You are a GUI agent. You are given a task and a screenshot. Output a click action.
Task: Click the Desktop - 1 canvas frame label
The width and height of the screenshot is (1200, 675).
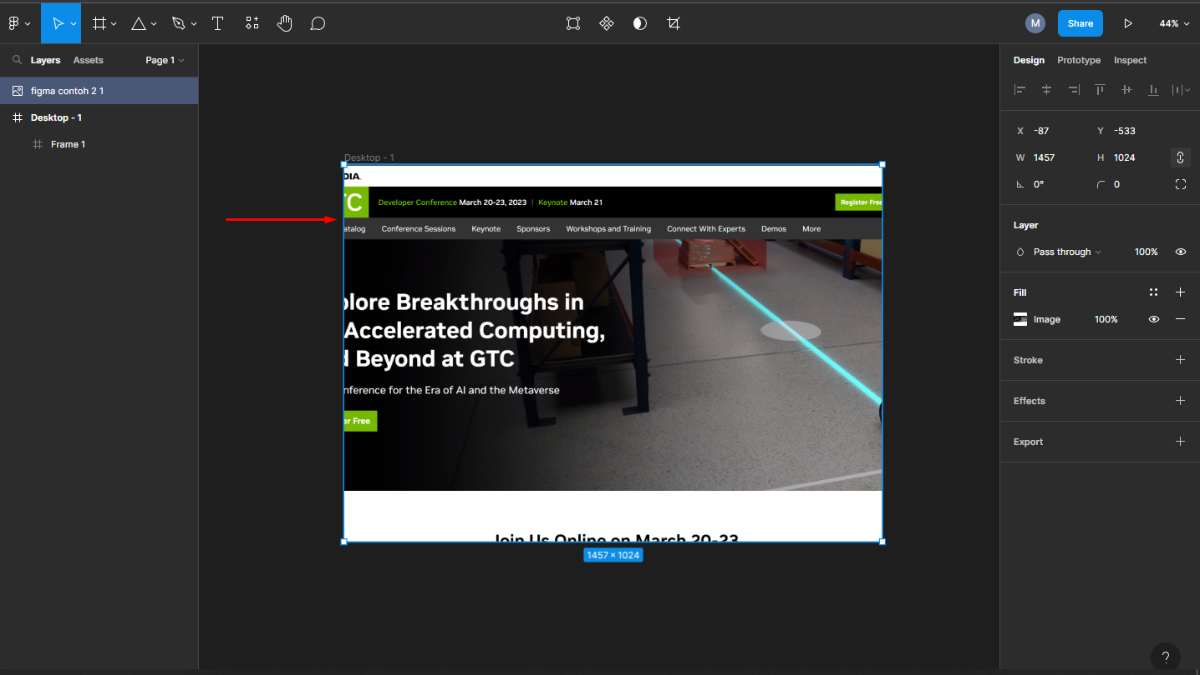[369, 158]
